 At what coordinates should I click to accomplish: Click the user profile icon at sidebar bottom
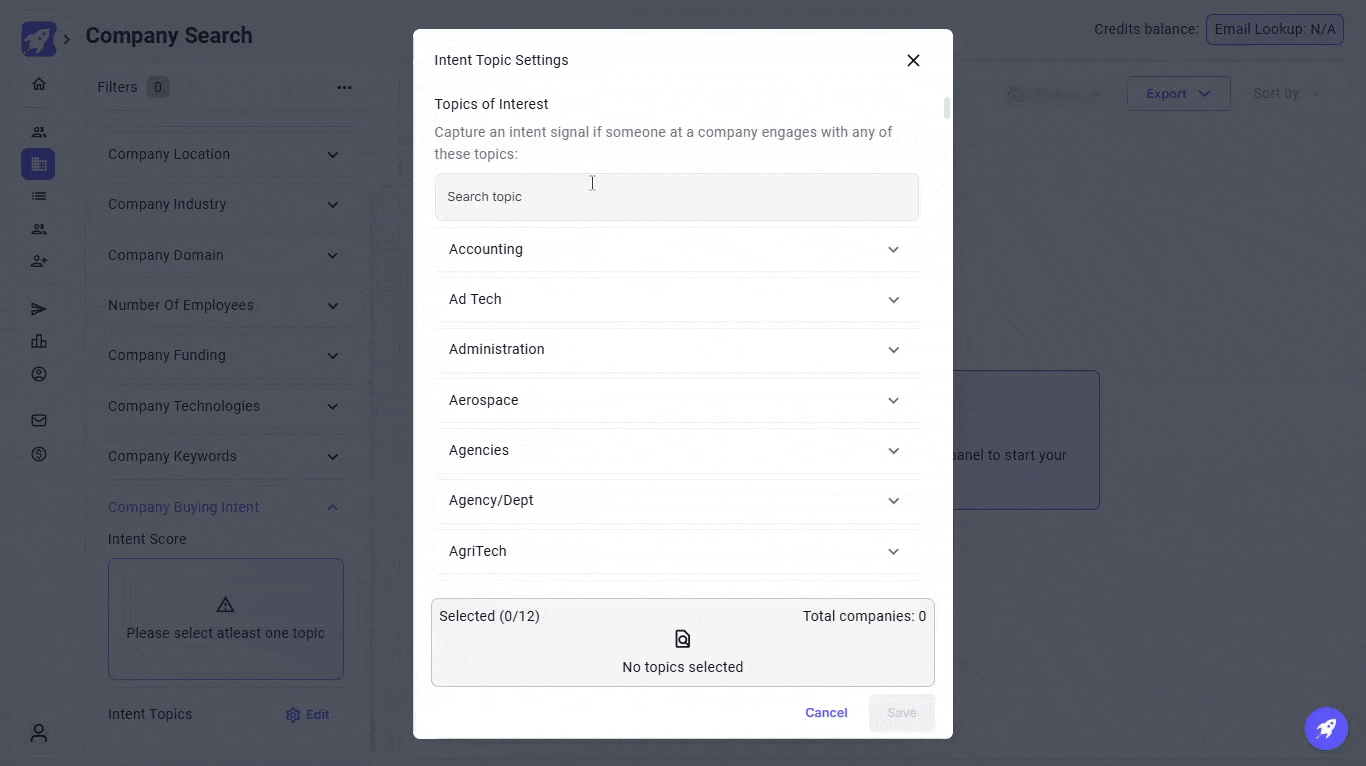coord(39,733)
